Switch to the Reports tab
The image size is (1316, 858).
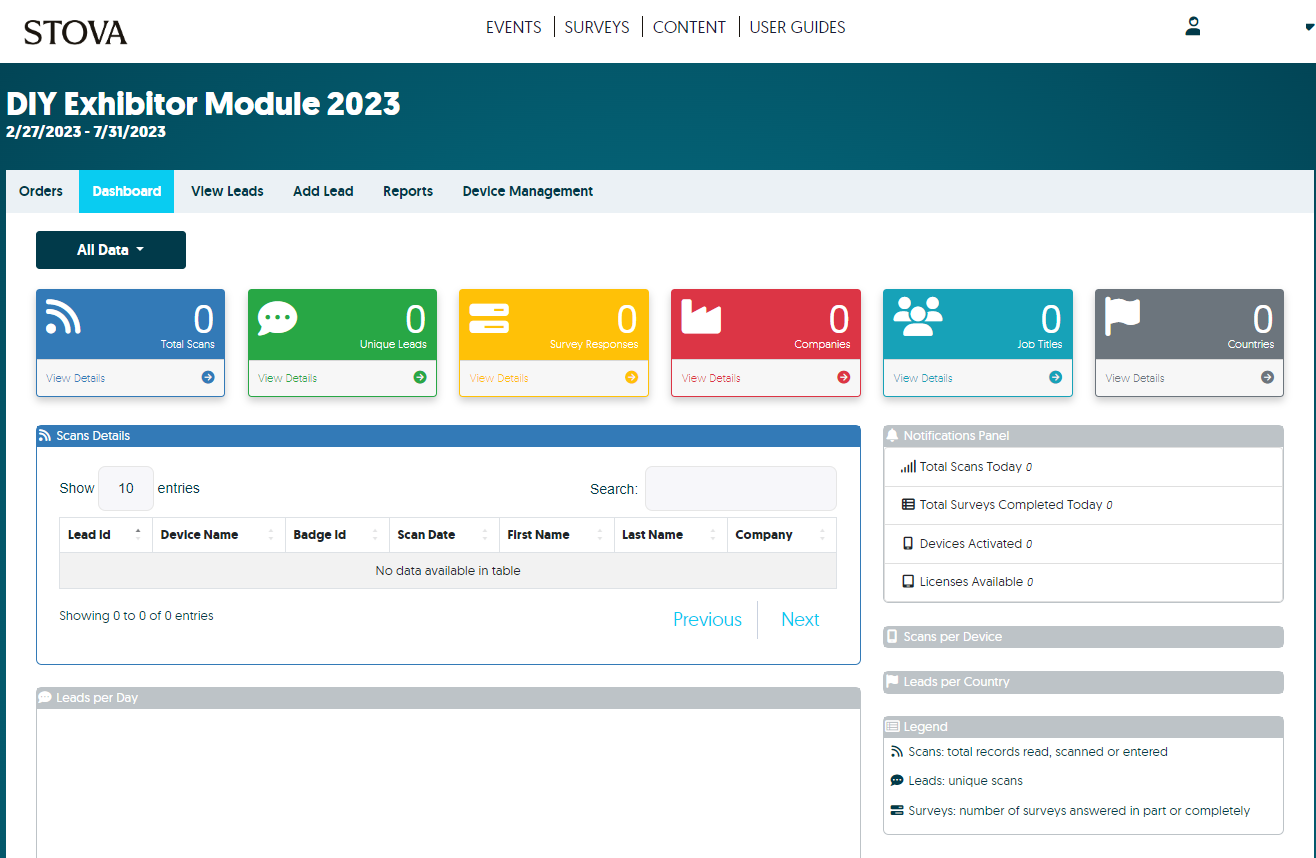pos(408,191)
